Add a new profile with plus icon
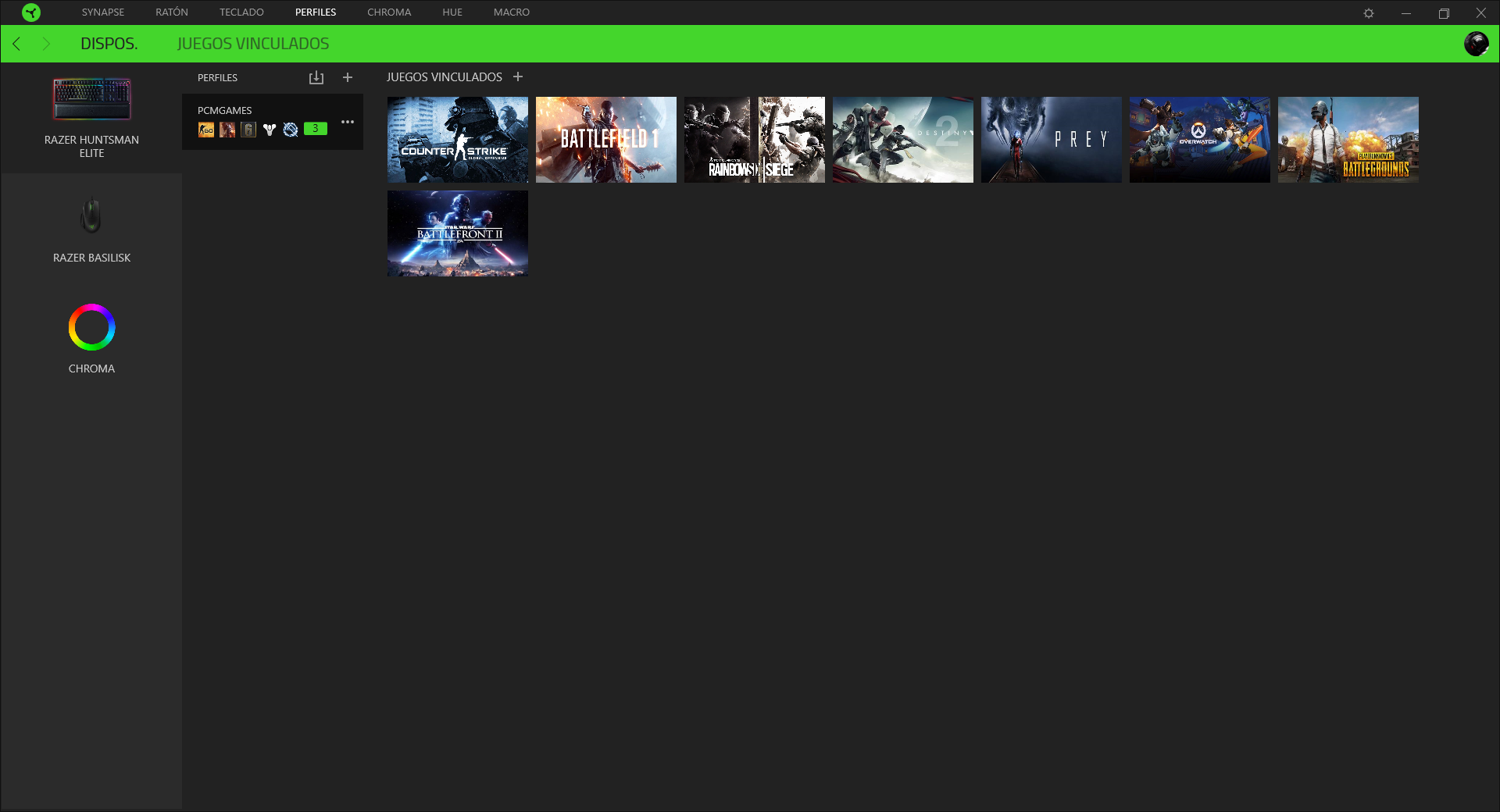 348,77
